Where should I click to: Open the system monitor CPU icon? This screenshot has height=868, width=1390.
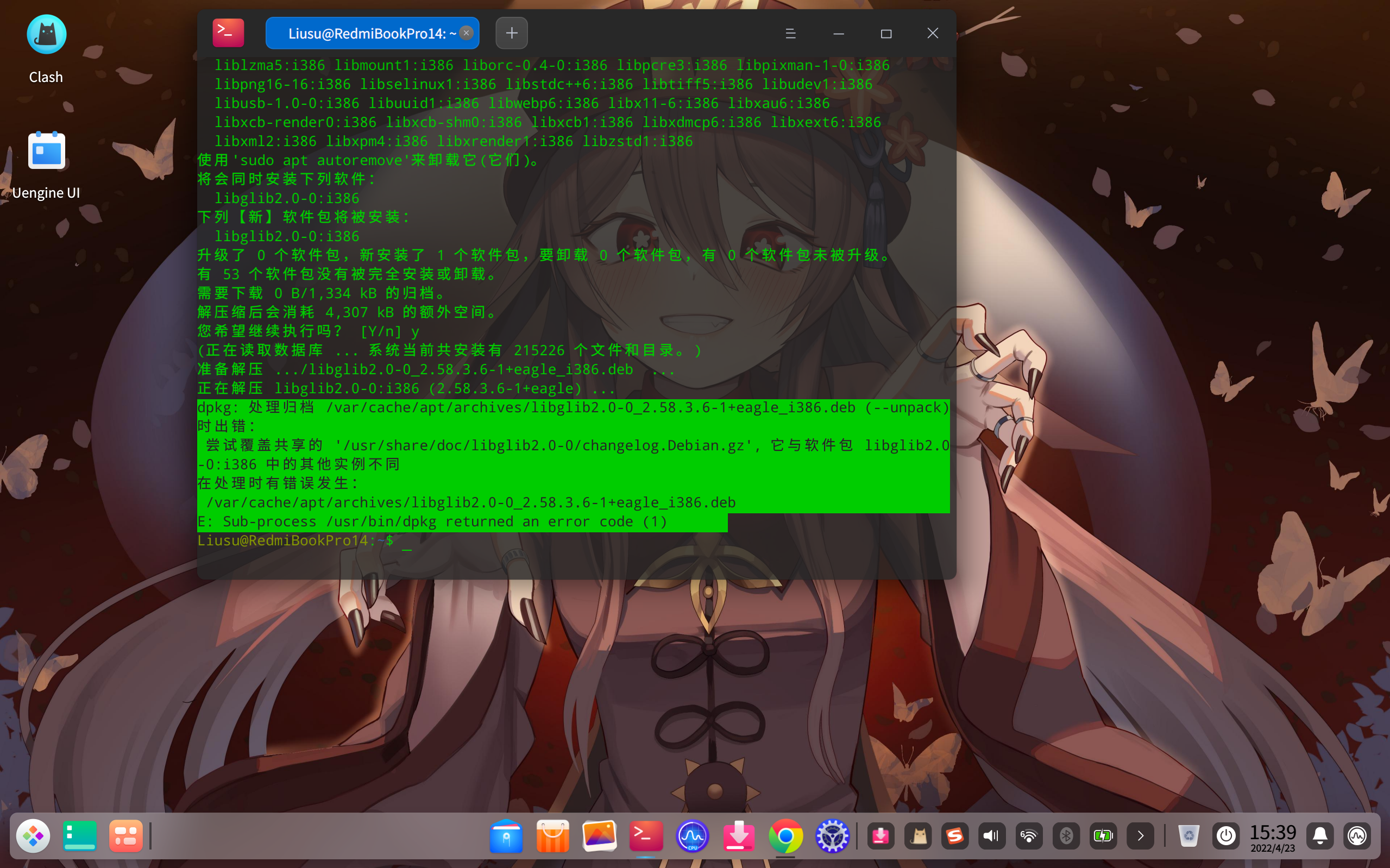[693, 836]
